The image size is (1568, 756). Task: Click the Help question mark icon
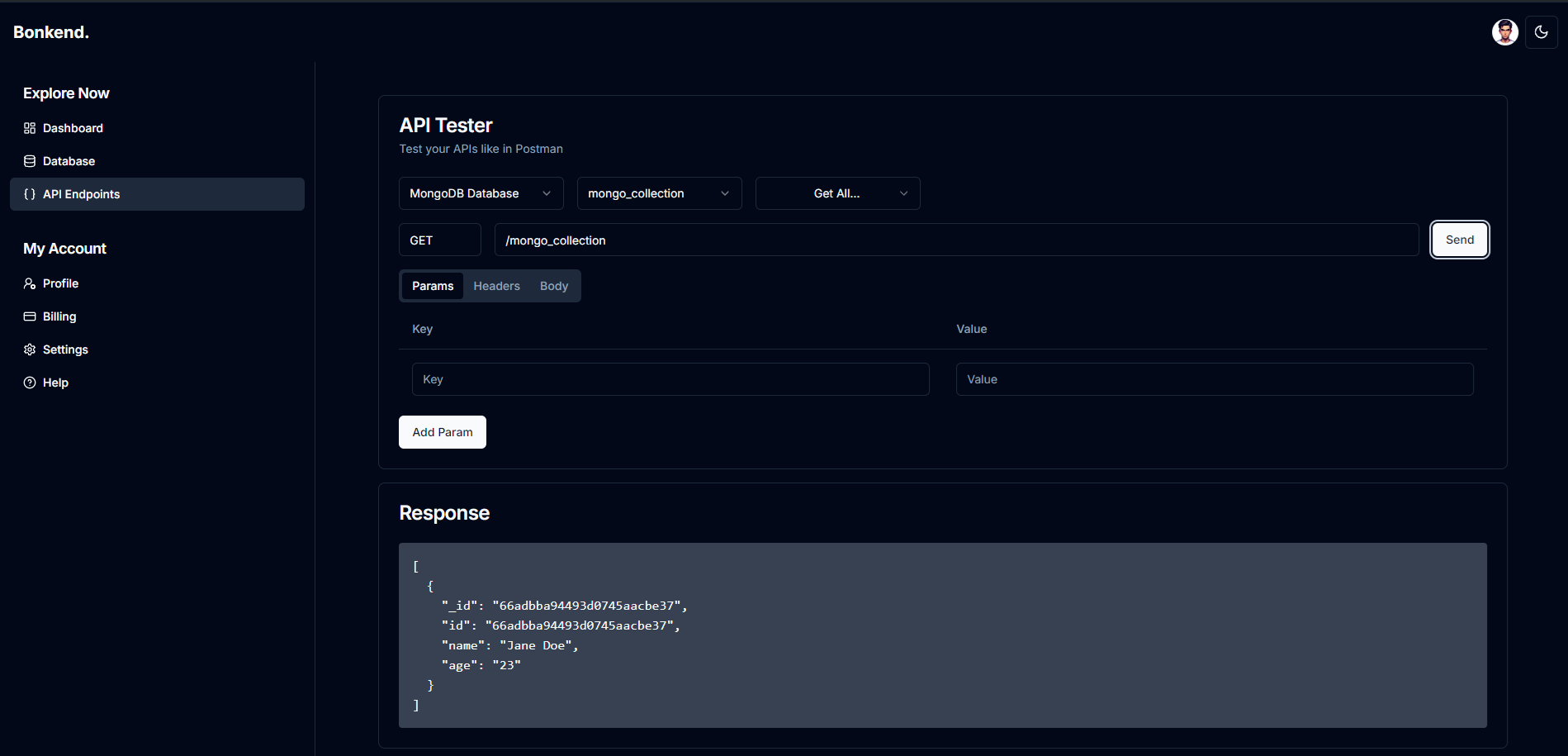[x=30, y=383]
